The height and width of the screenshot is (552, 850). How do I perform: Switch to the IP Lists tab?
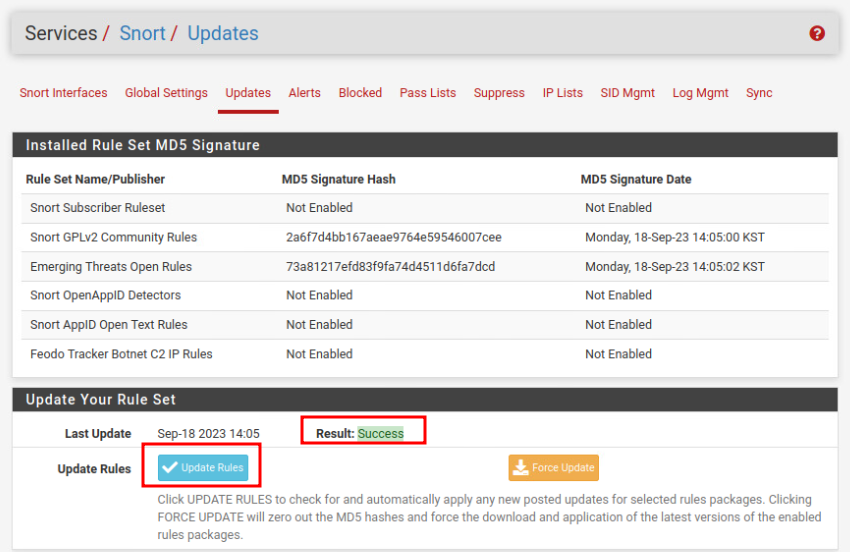click(562, 93)
